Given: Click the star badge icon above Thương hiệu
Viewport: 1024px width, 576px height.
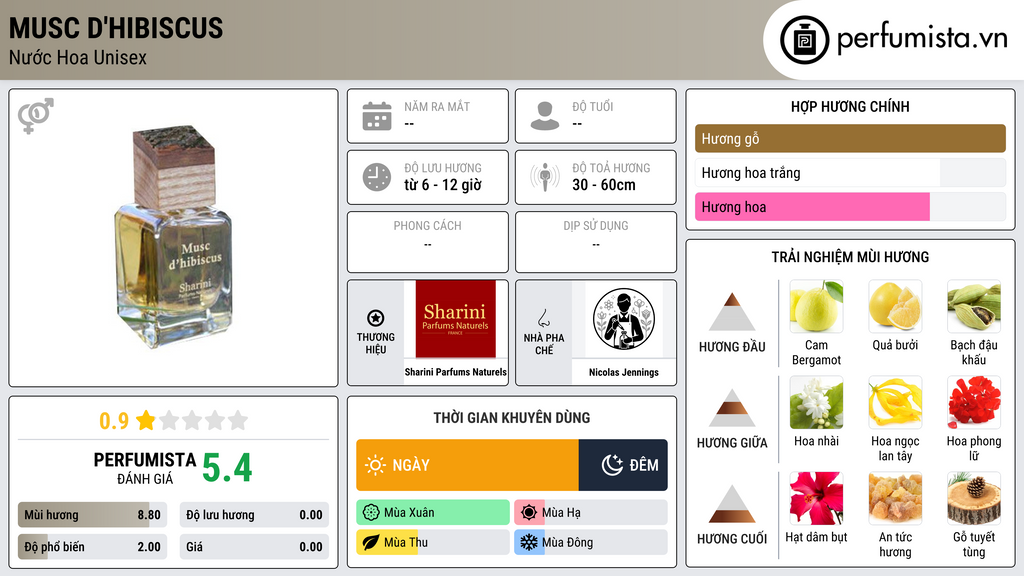Looking at the screenshot, I should [376, 318].
